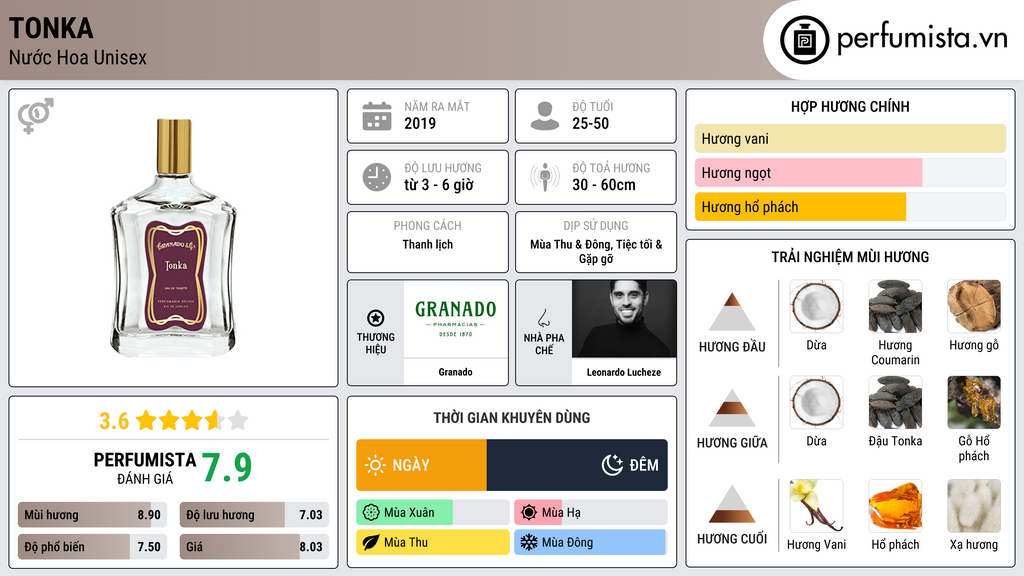Click the moon icon in Đêm bar
This screenshot has width=1024, height=576.
tap(612, 465)
